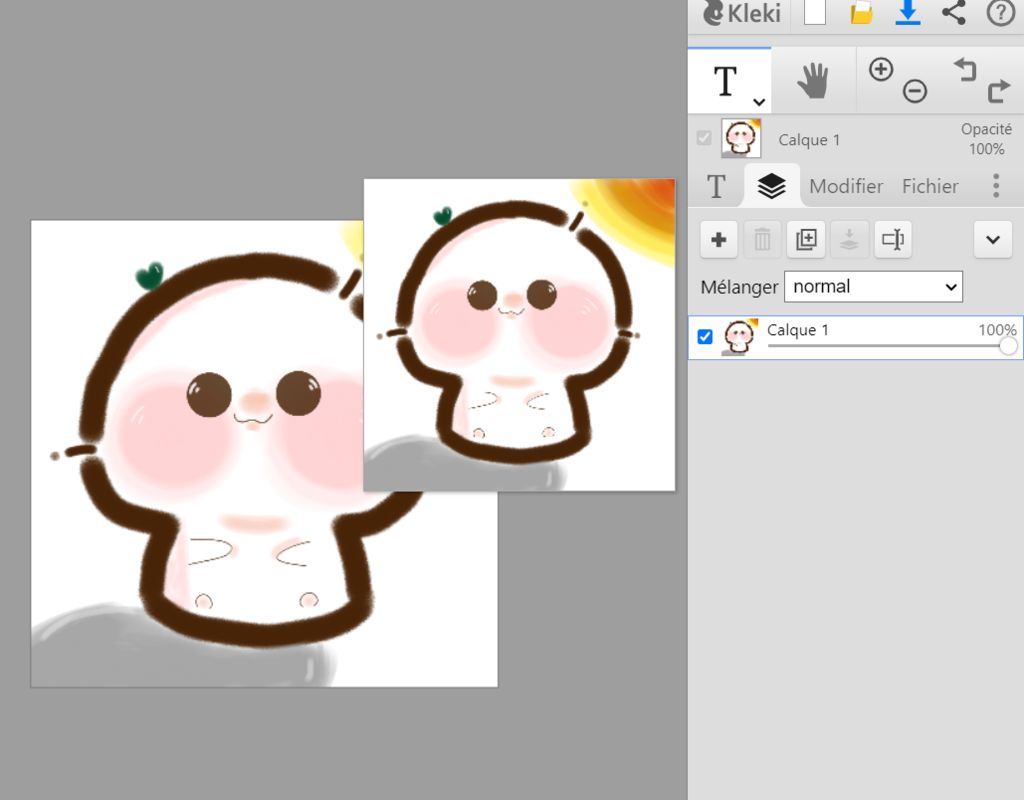Select the Text tool in the main toolbar
The image size is (1024, 800).
725,82
